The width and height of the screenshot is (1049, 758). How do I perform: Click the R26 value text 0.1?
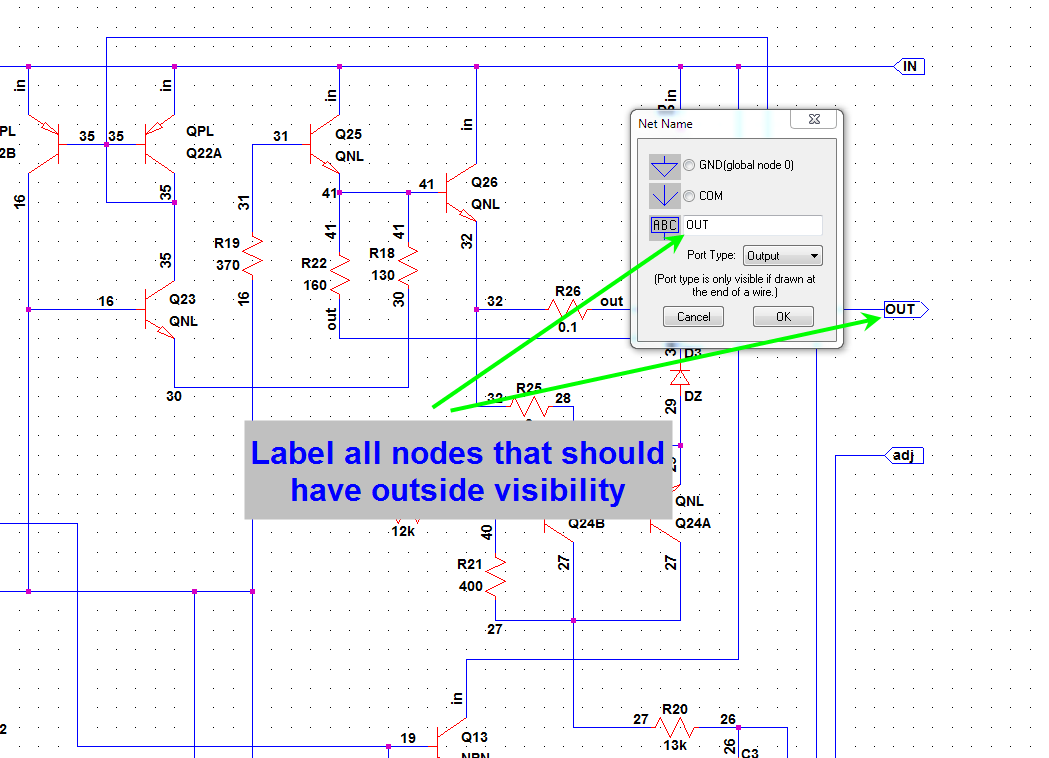[x=567, y=327]
